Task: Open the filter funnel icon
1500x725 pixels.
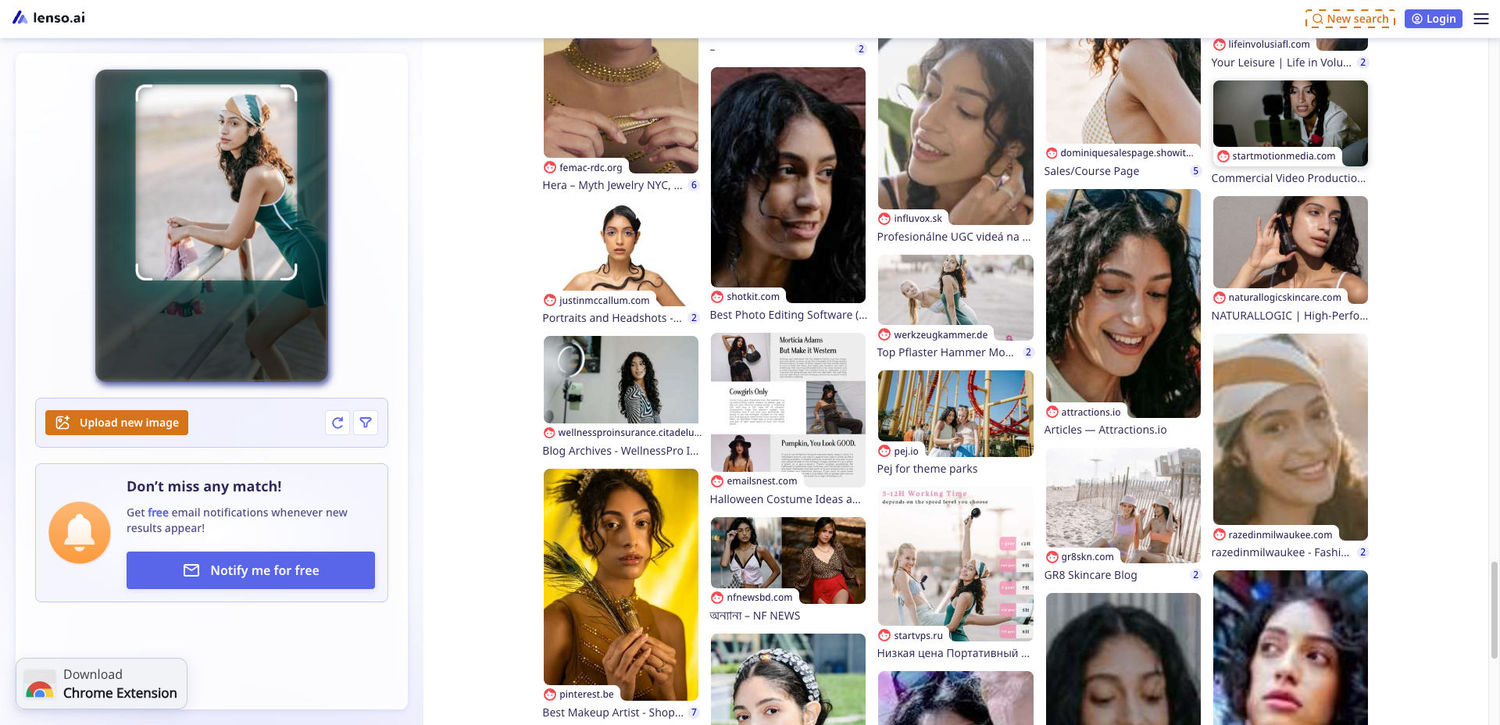Action: (x=366, y=423)
